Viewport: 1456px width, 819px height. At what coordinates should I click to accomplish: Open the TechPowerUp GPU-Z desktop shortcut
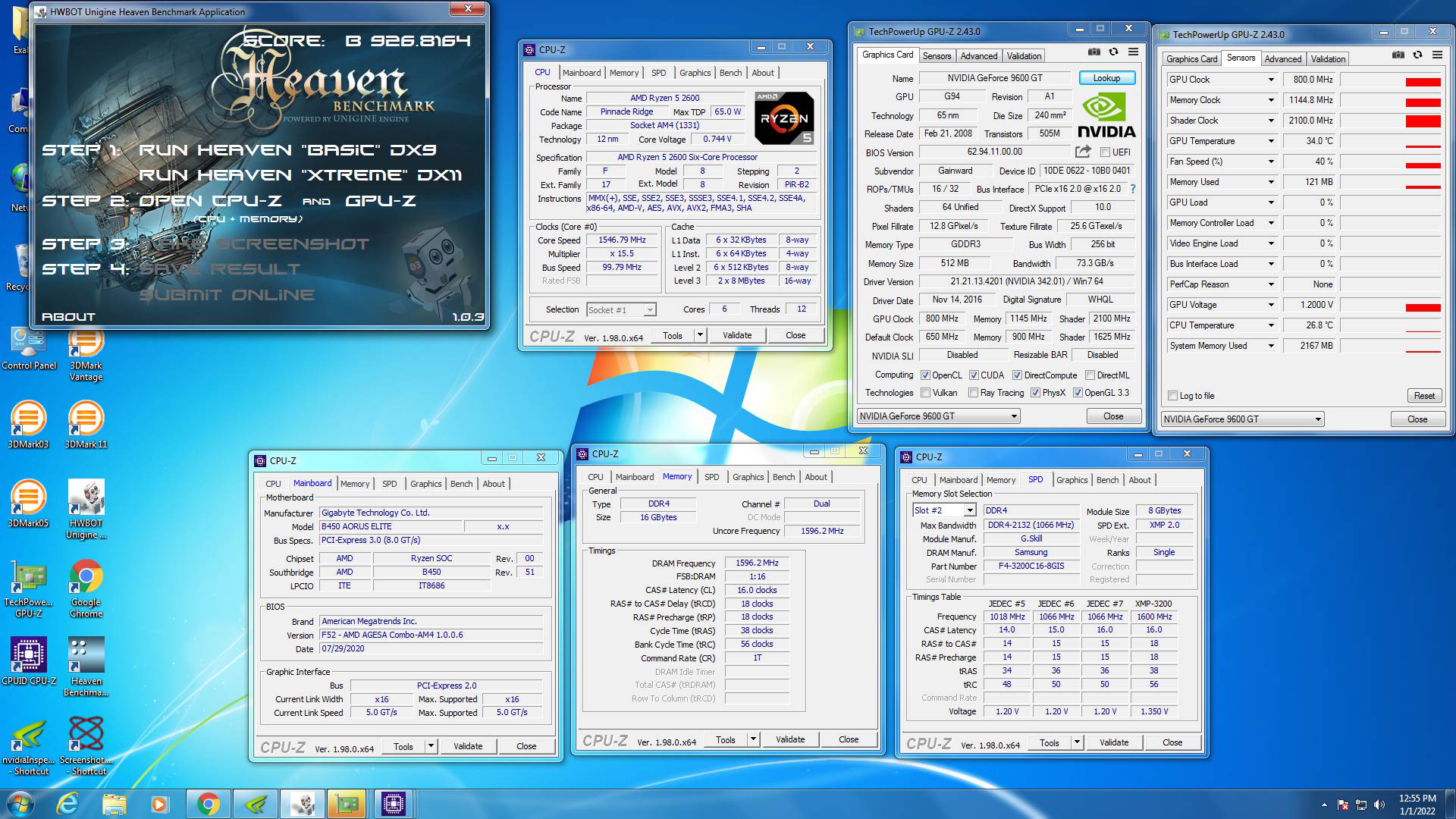click(28, 588)
